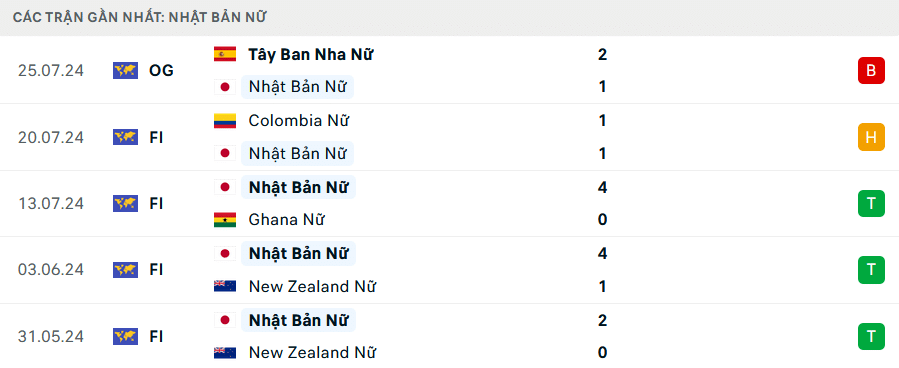The width and height of the screenshot is (899, 368).
Task: Click the orange H draw result badge
Action: 871,138
